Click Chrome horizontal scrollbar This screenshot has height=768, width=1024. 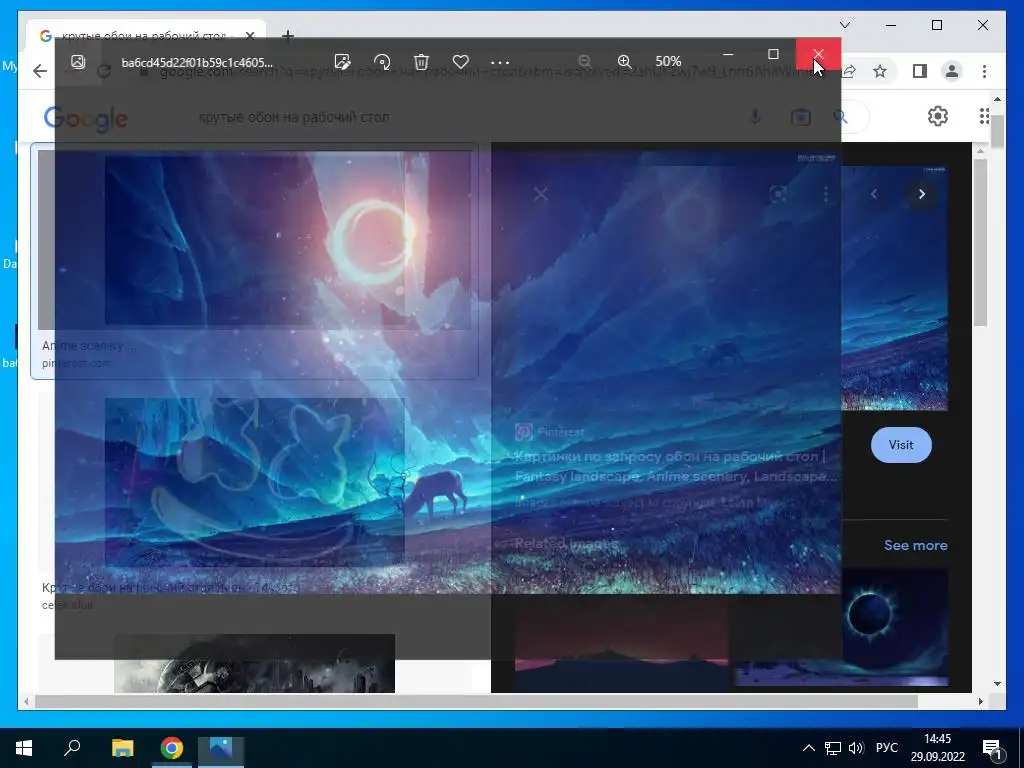pos(476,701)
